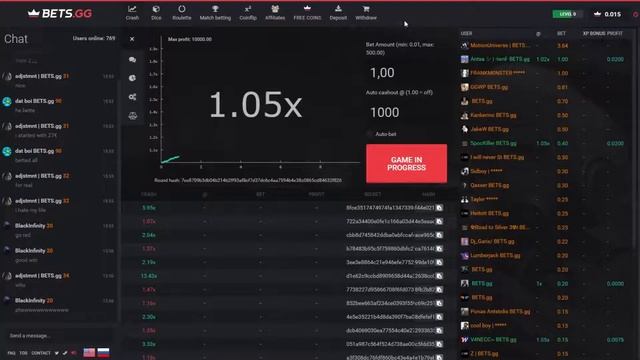Copy hash of the 2.30x crash row
The height and width of the screenshot is (360, 640).
(439, 317)
